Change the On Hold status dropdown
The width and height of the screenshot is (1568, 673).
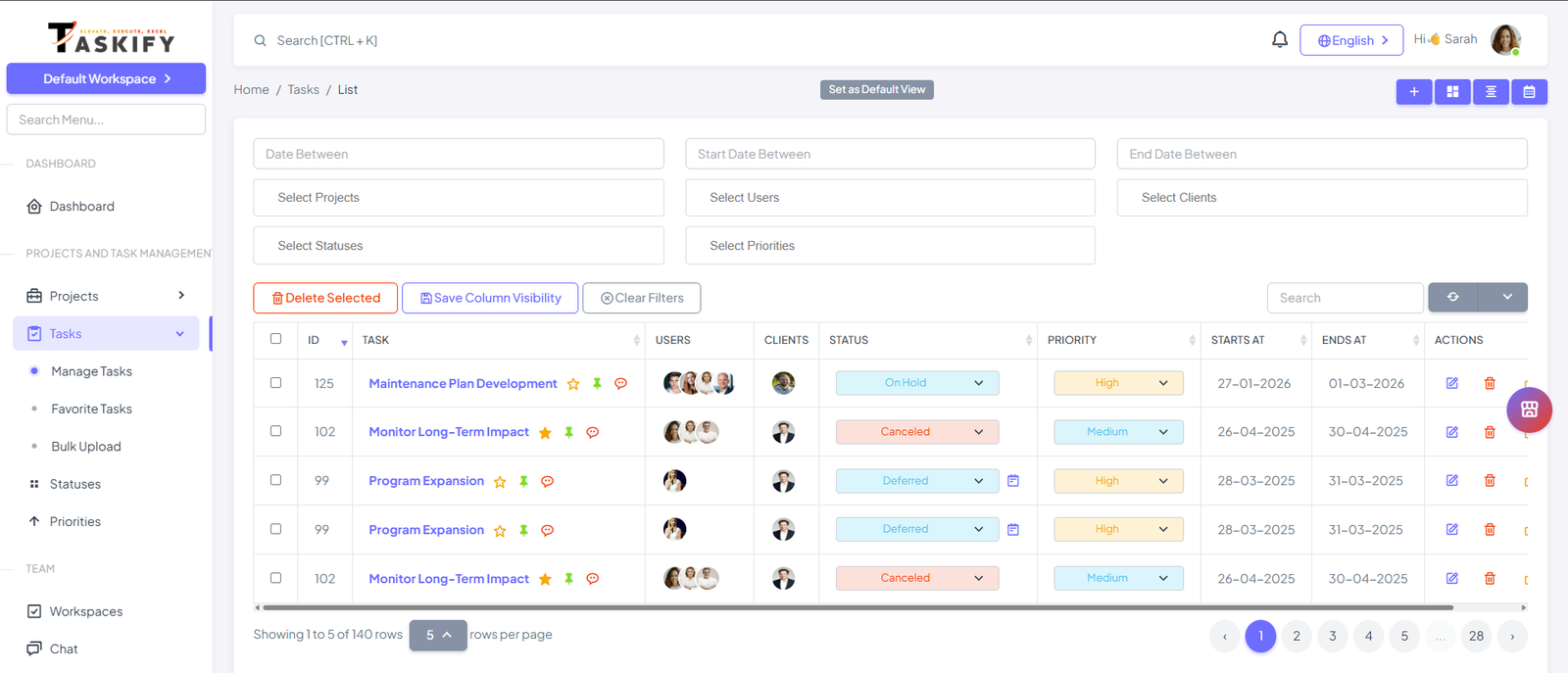[917, 383]
